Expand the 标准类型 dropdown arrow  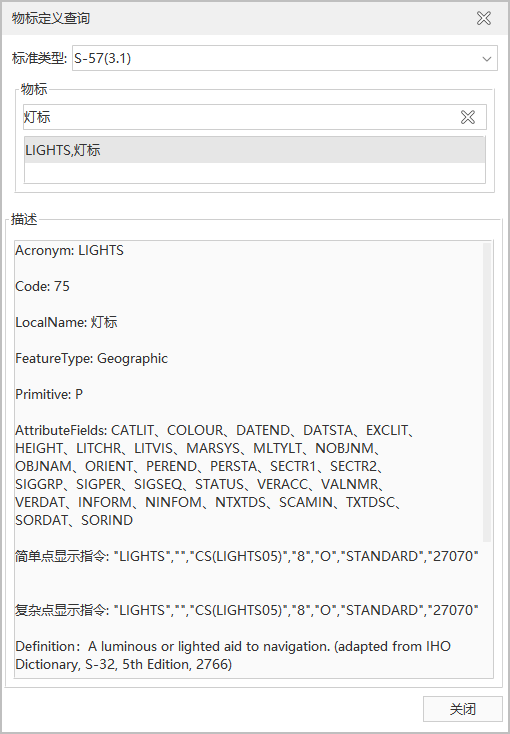point(487,59)
